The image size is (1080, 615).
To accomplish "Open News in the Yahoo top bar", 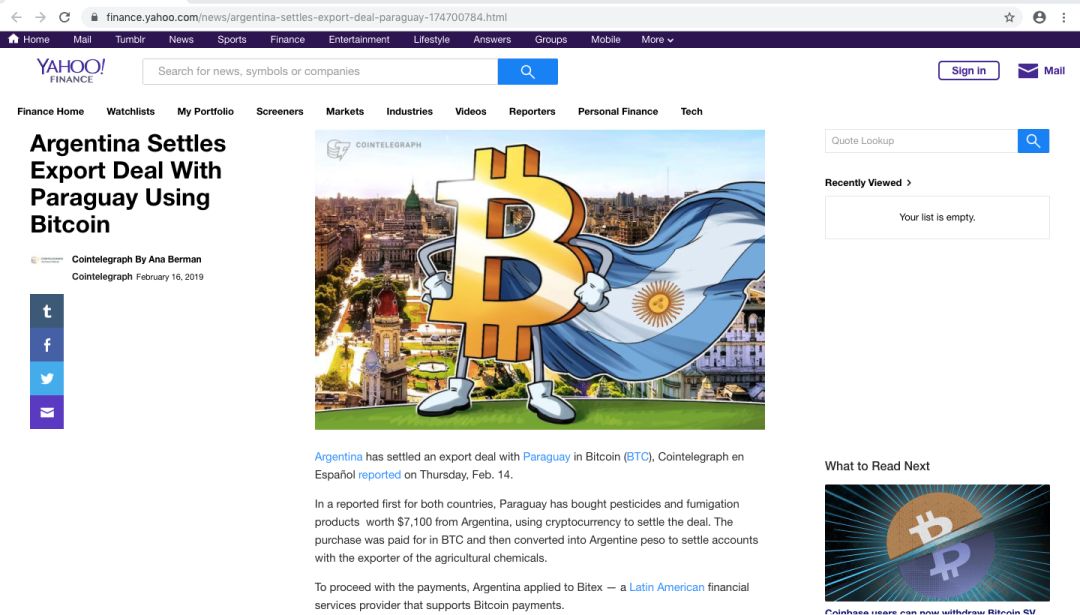I will (x=181, y=39).
